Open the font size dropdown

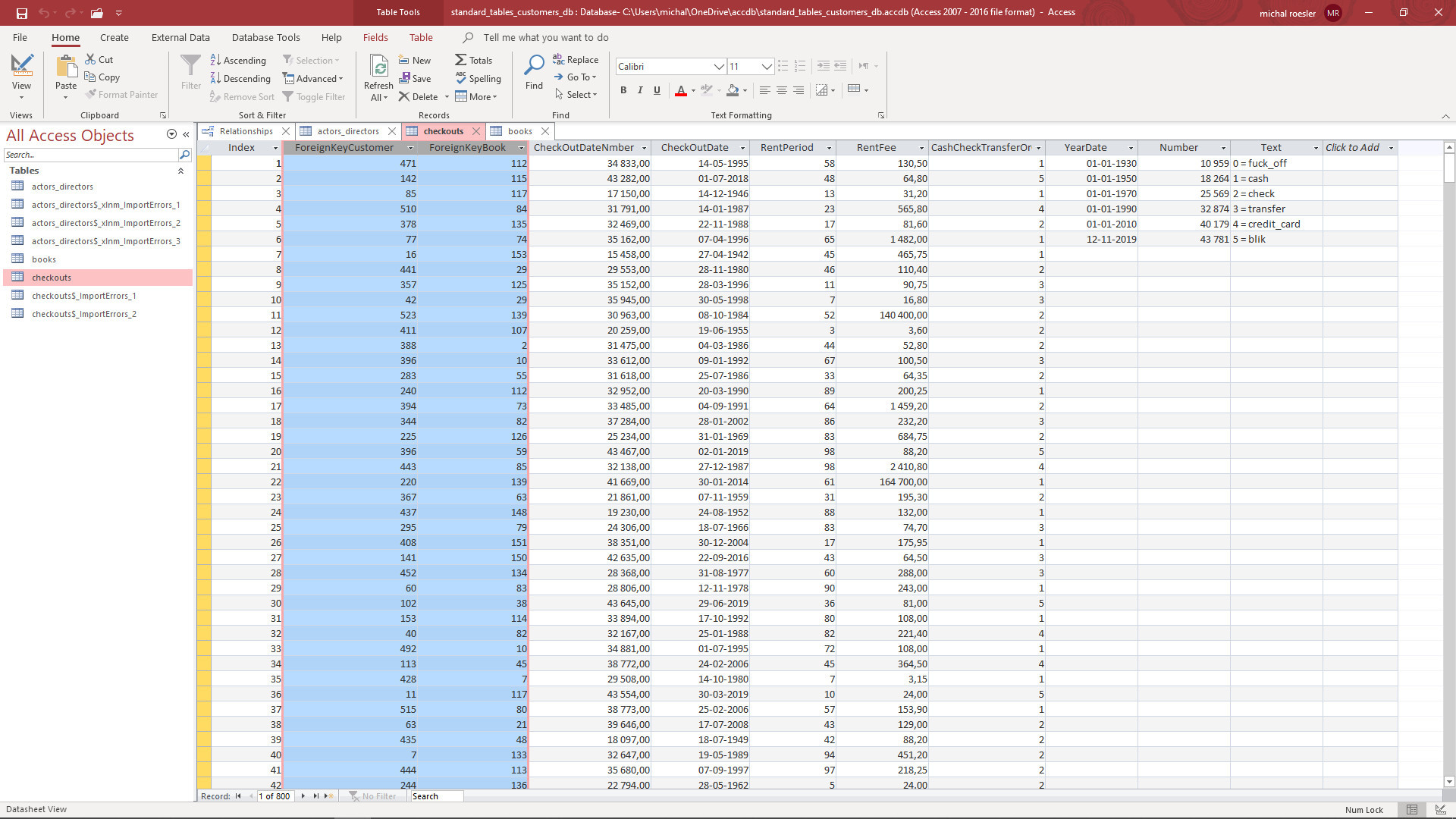pos(767,67)
